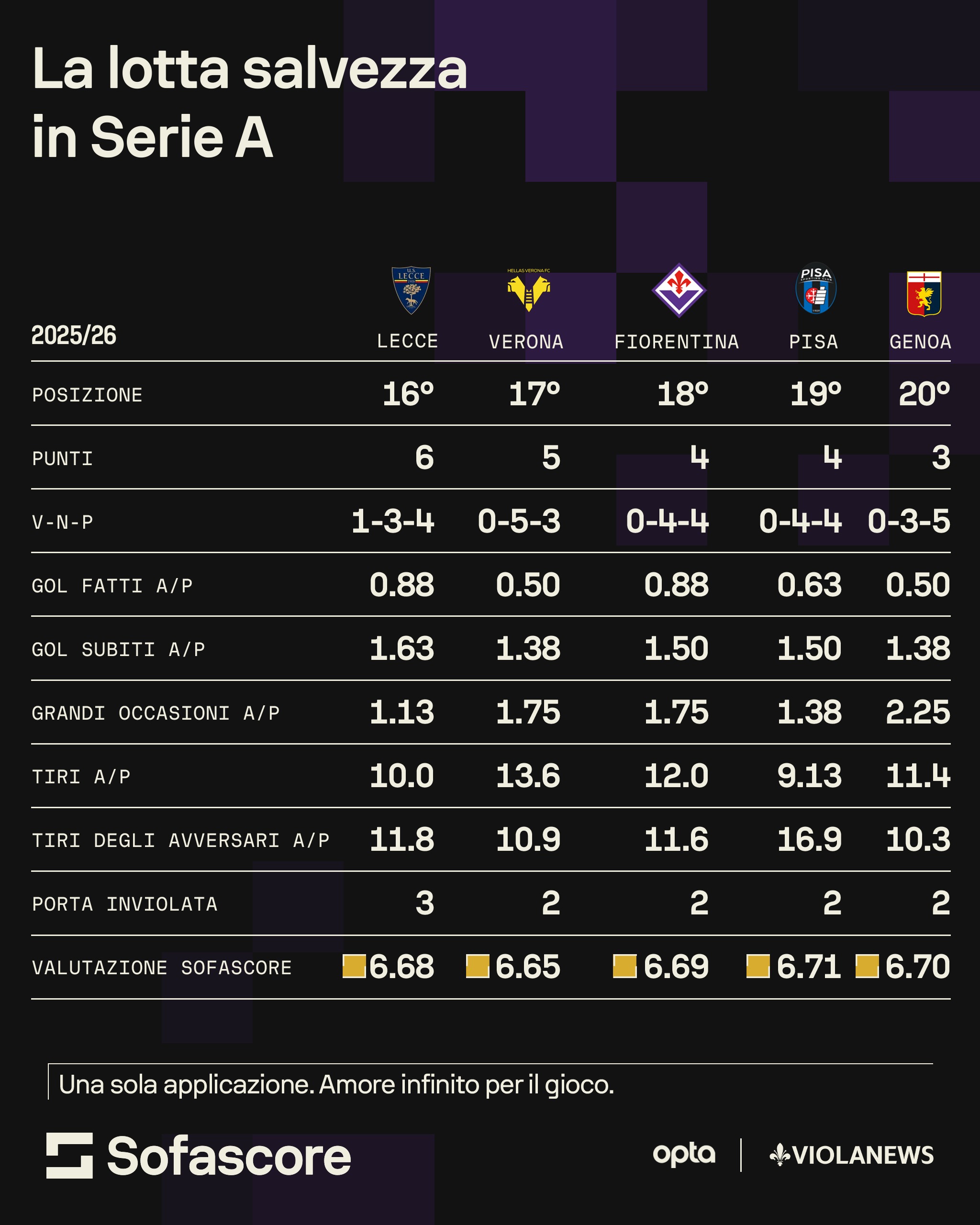Click the 2025/26 season label
The height and width of the screenshot is (1225, 980).
(74, 335)
